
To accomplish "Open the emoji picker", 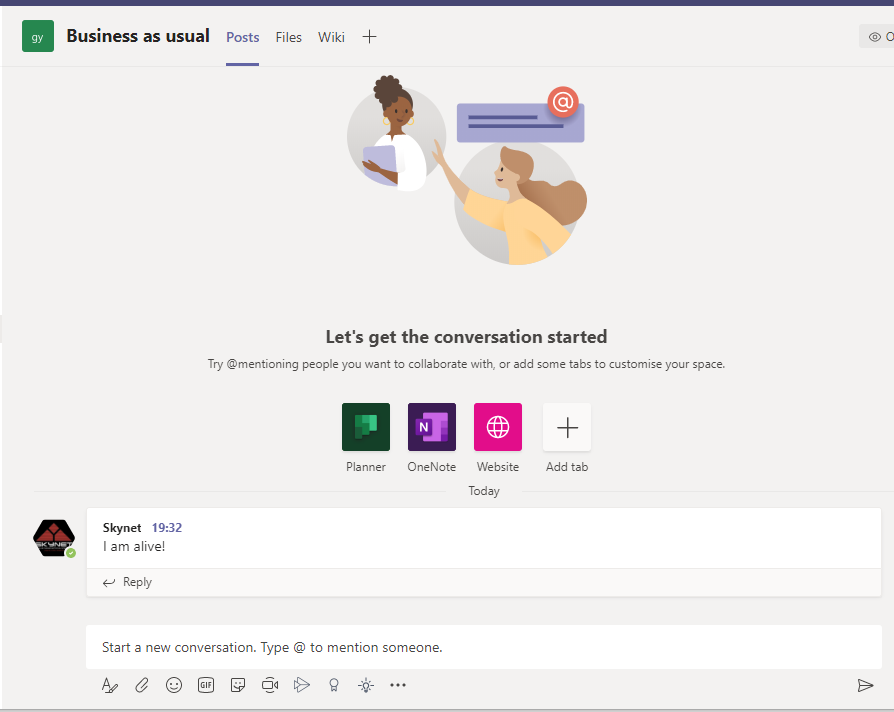I will pyautogui.click(x=173, y=685).
